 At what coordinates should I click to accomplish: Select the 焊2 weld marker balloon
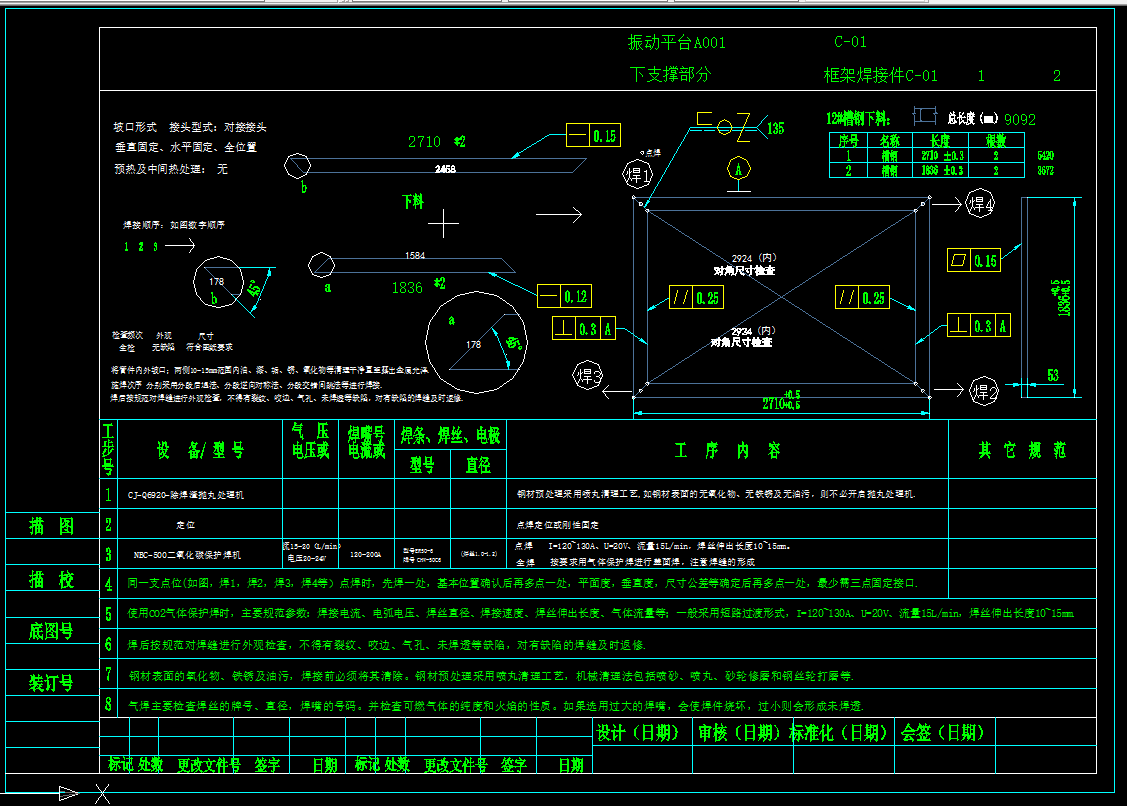coord(985,391)
